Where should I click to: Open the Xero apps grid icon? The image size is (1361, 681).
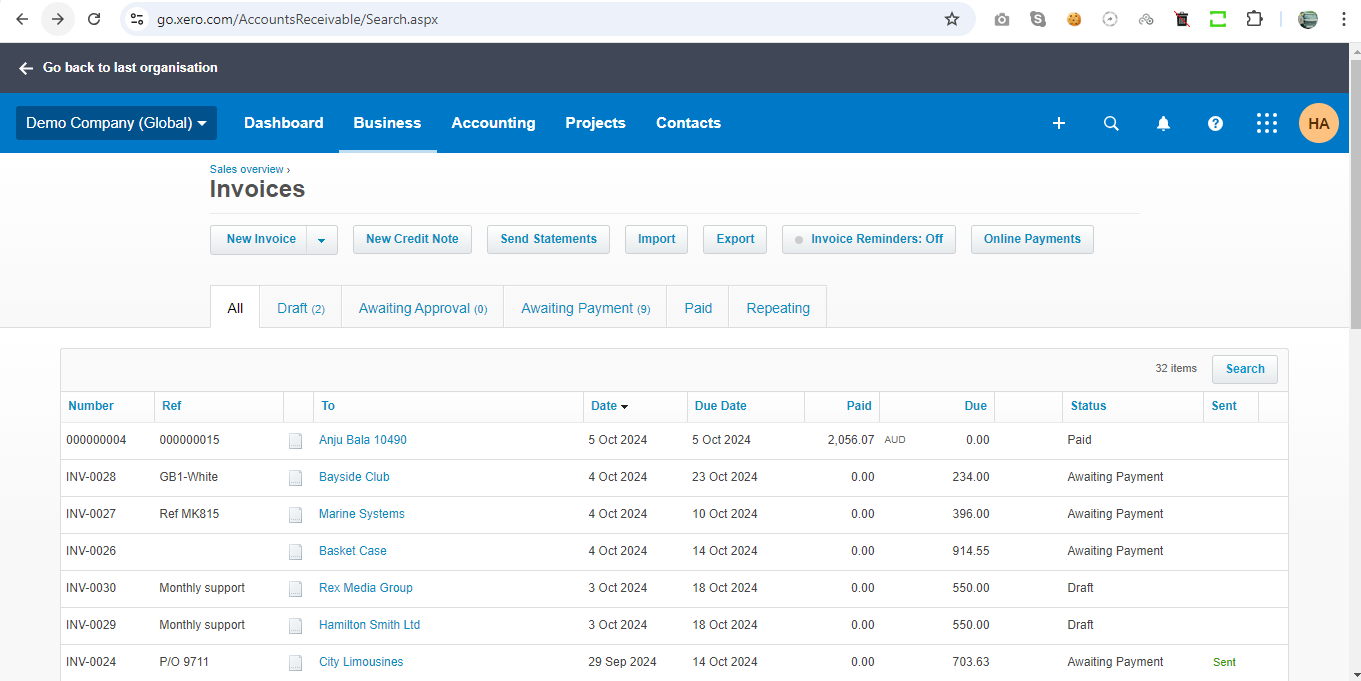(x=1267, y=123)
